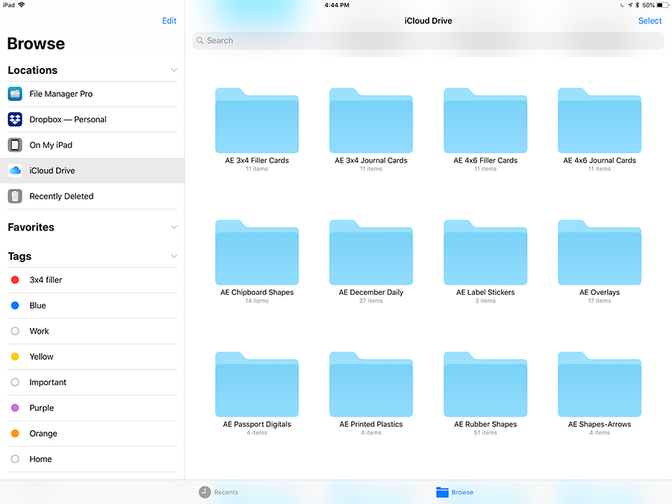Tap the '17 items' count under AE Overlays

coord(600,301)
